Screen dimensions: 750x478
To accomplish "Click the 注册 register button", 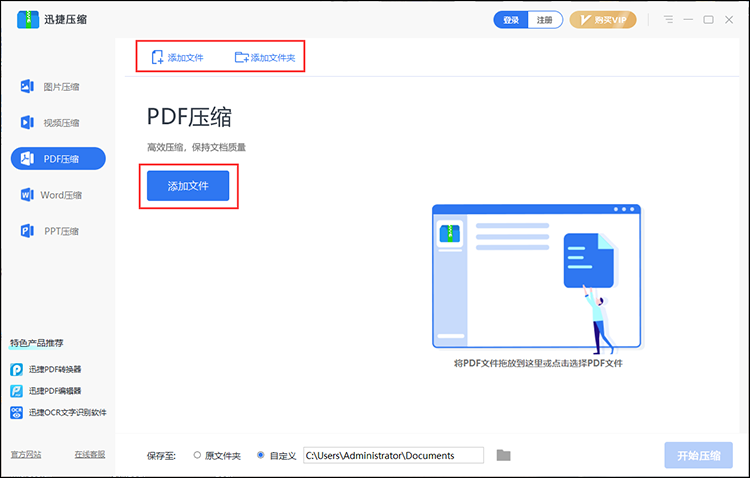I will point(545,20).
